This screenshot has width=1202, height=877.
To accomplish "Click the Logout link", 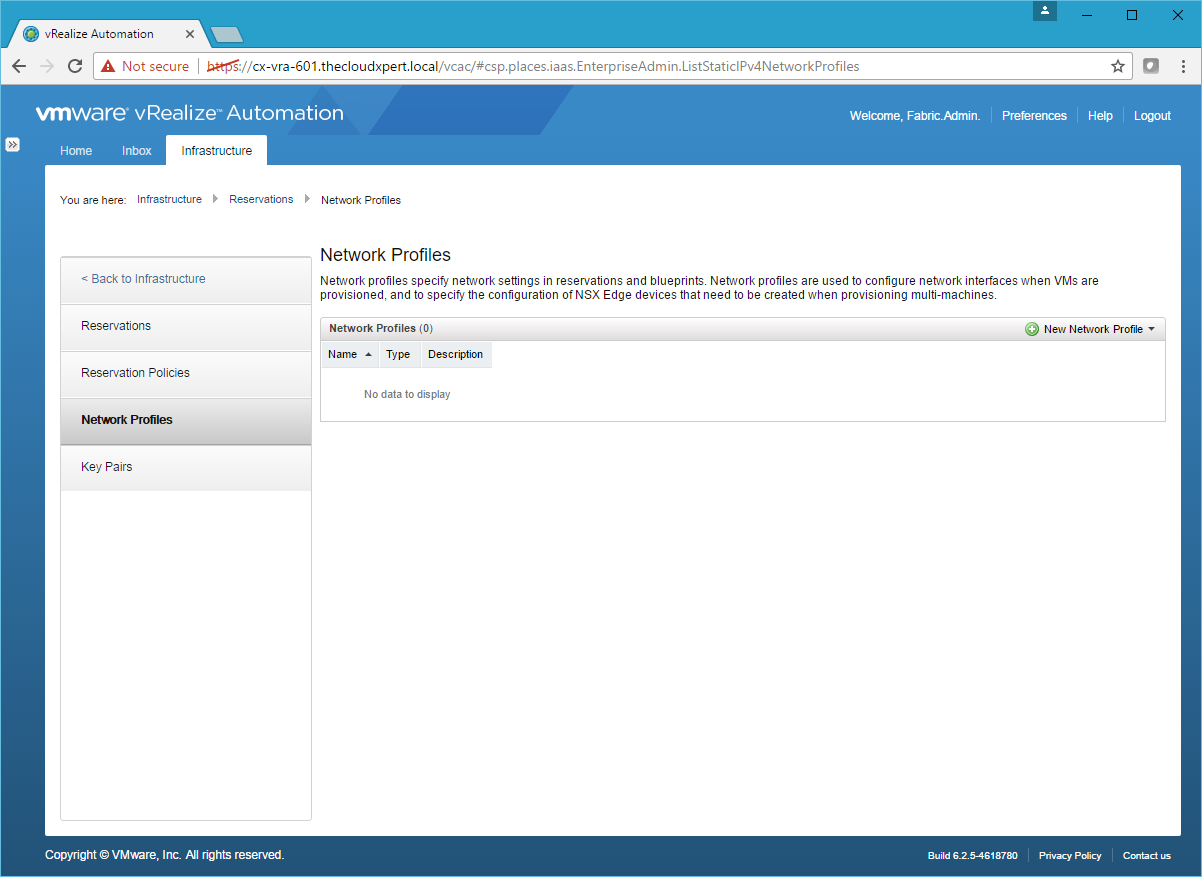I will pos(1152,116).
